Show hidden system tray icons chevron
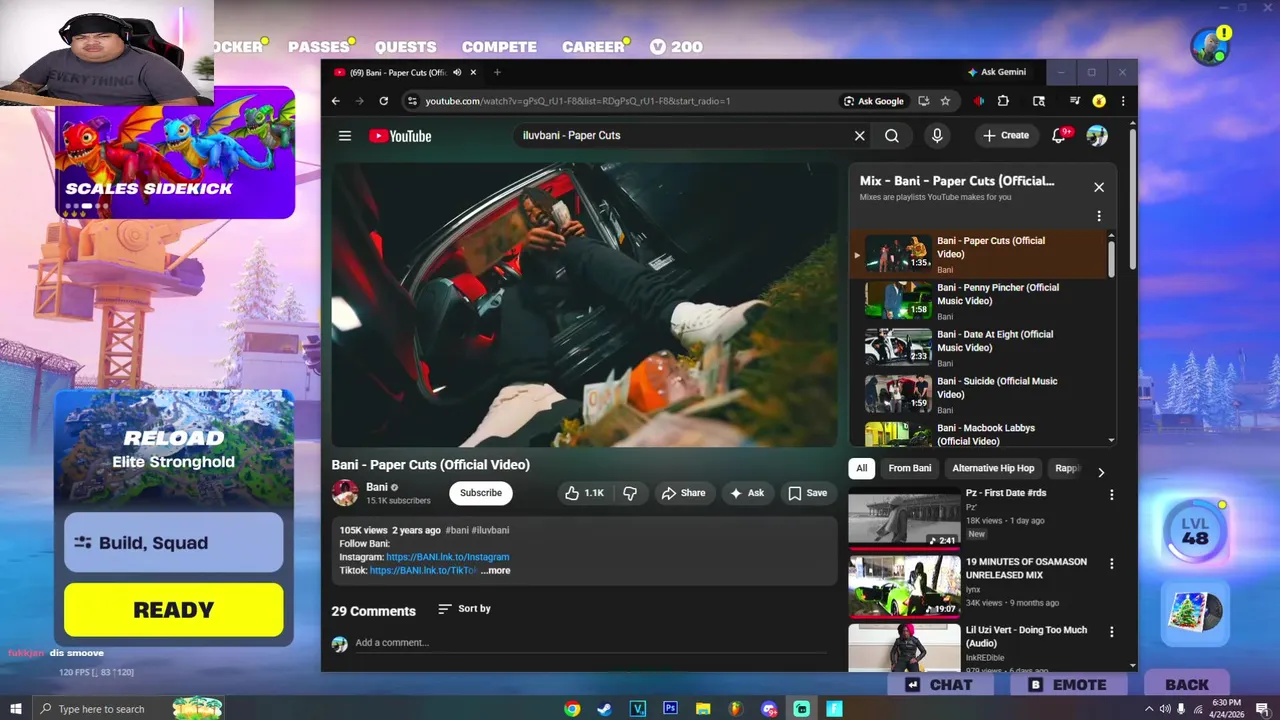Screen dimensions: 1280x720 (1148, 709)
